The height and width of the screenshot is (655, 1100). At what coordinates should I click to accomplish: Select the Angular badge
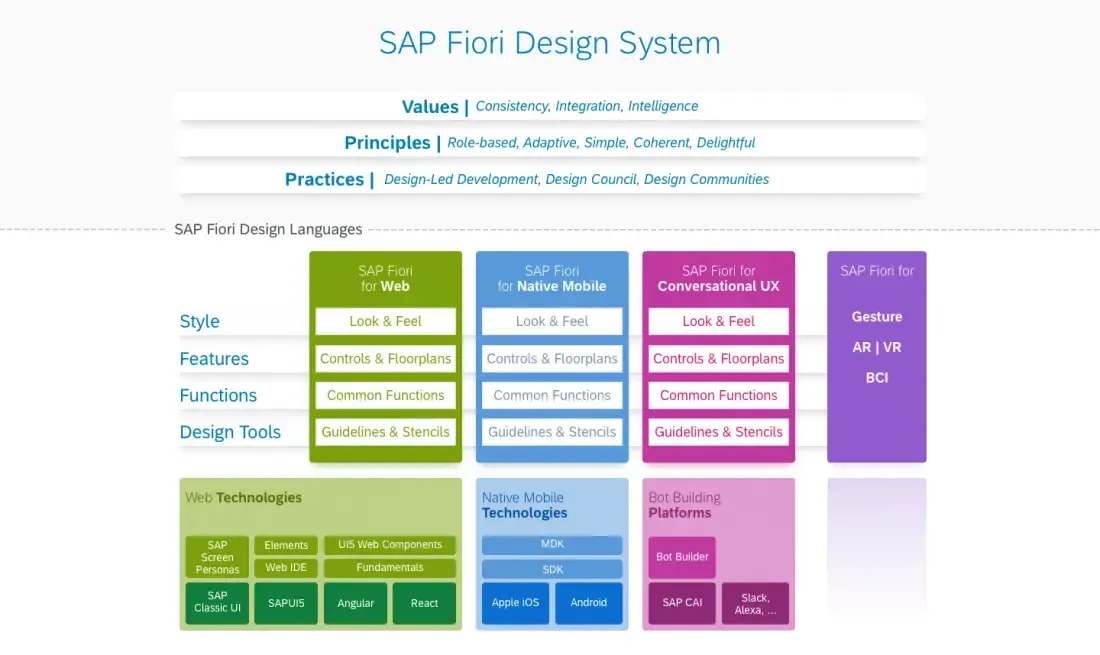355,603
